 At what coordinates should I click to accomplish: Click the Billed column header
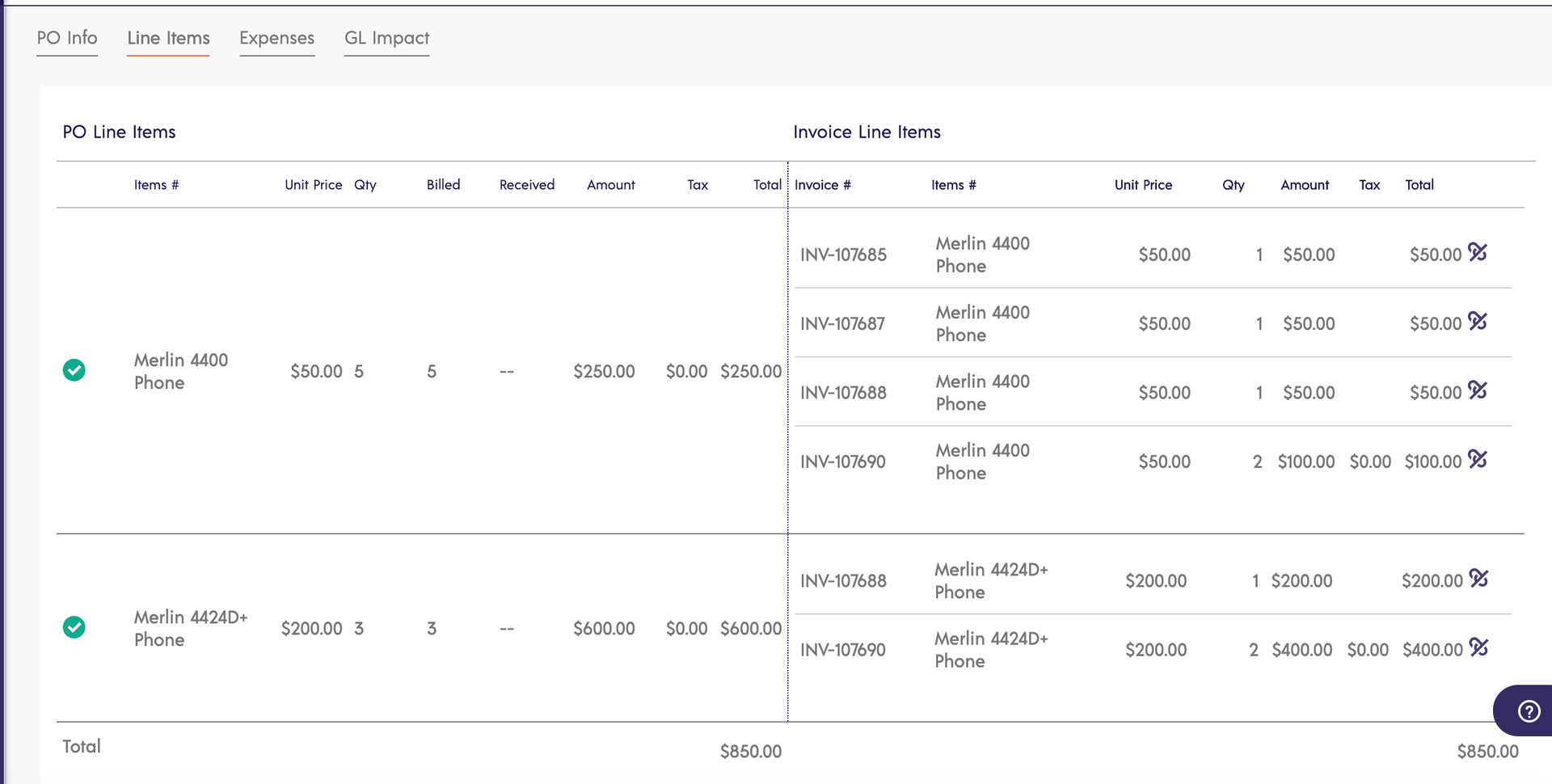tap(443, 185)
